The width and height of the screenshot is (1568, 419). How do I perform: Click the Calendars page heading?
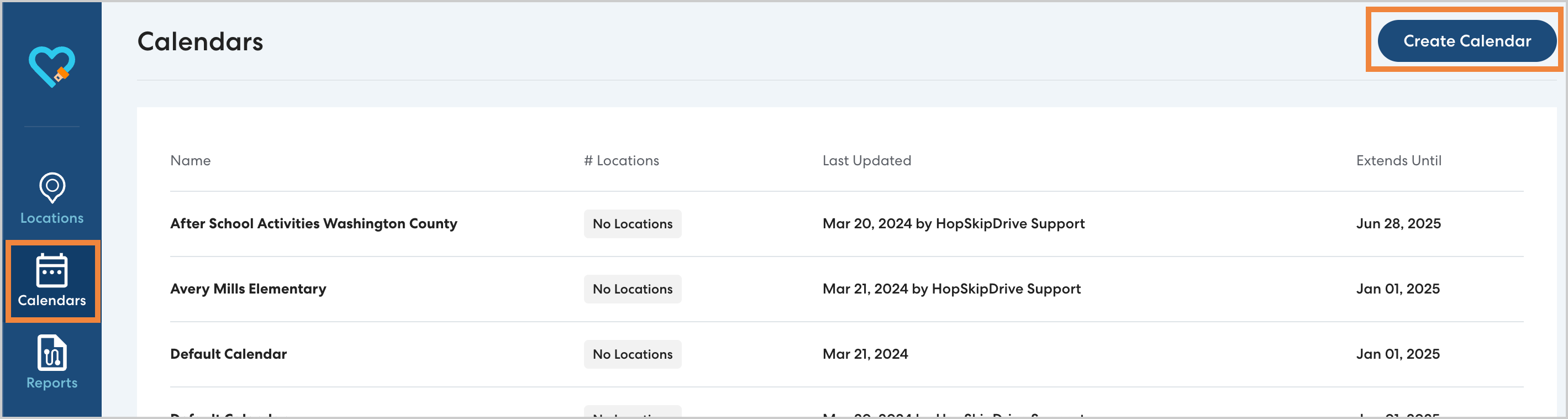pyautogui.click(x=200, y=41)
